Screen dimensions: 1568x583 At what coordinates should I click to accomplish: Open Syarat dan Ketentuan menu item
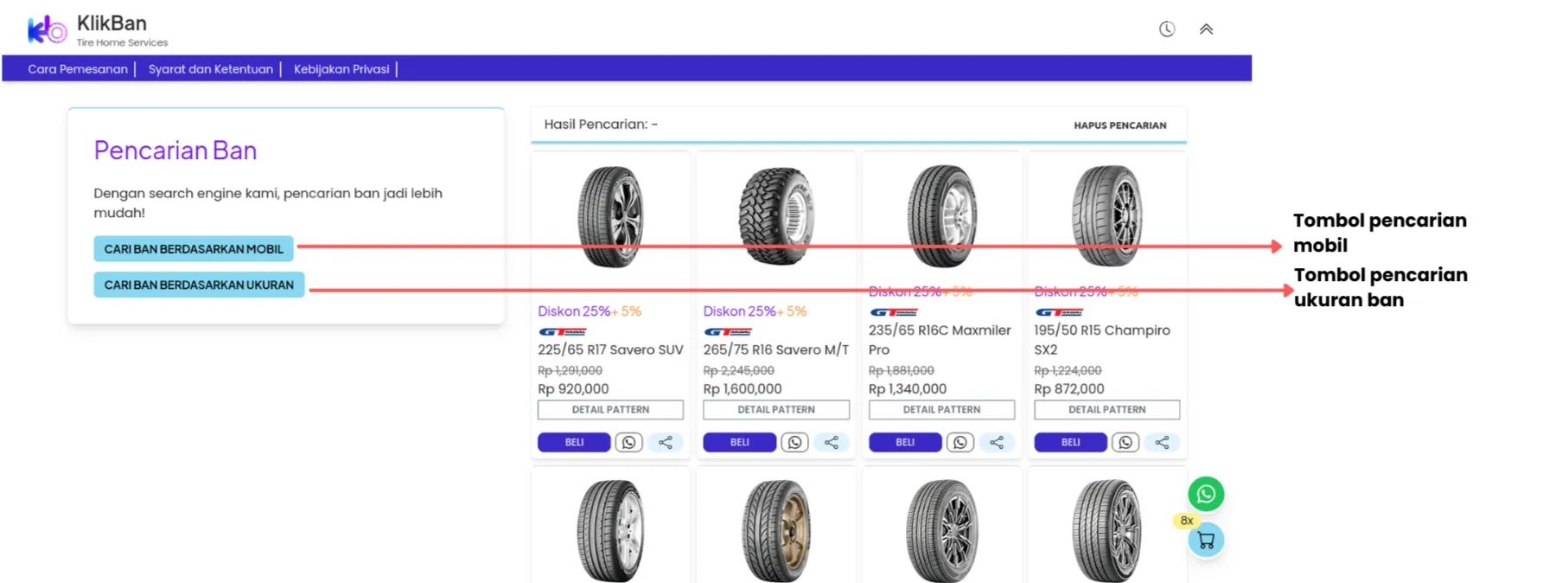pyautogui.click(x=210, y=69)
